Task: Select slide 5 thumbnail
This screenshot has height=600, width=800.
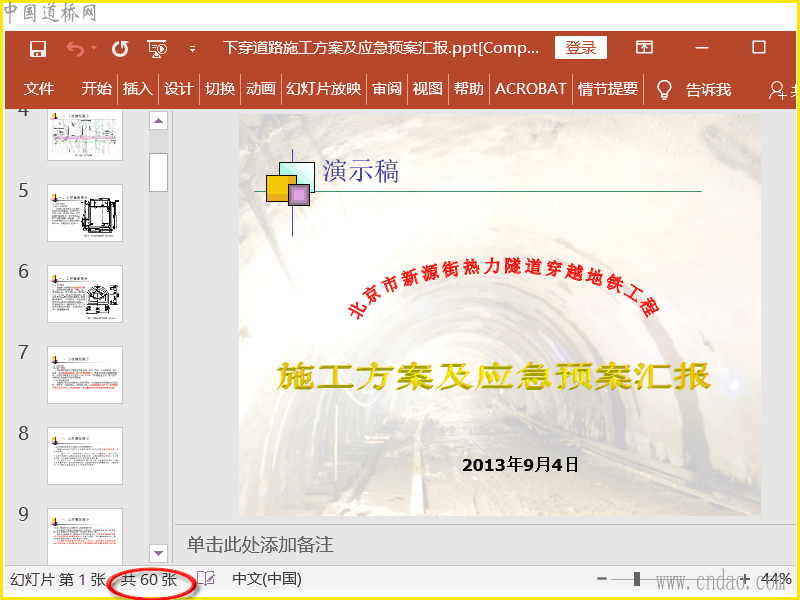Action: click(85, 213)
